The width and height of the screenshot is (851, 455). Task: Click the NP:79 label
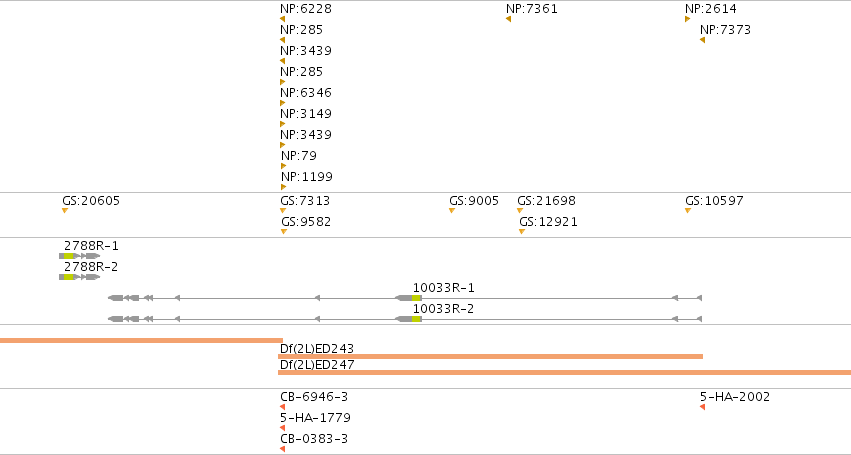point(299,156)
